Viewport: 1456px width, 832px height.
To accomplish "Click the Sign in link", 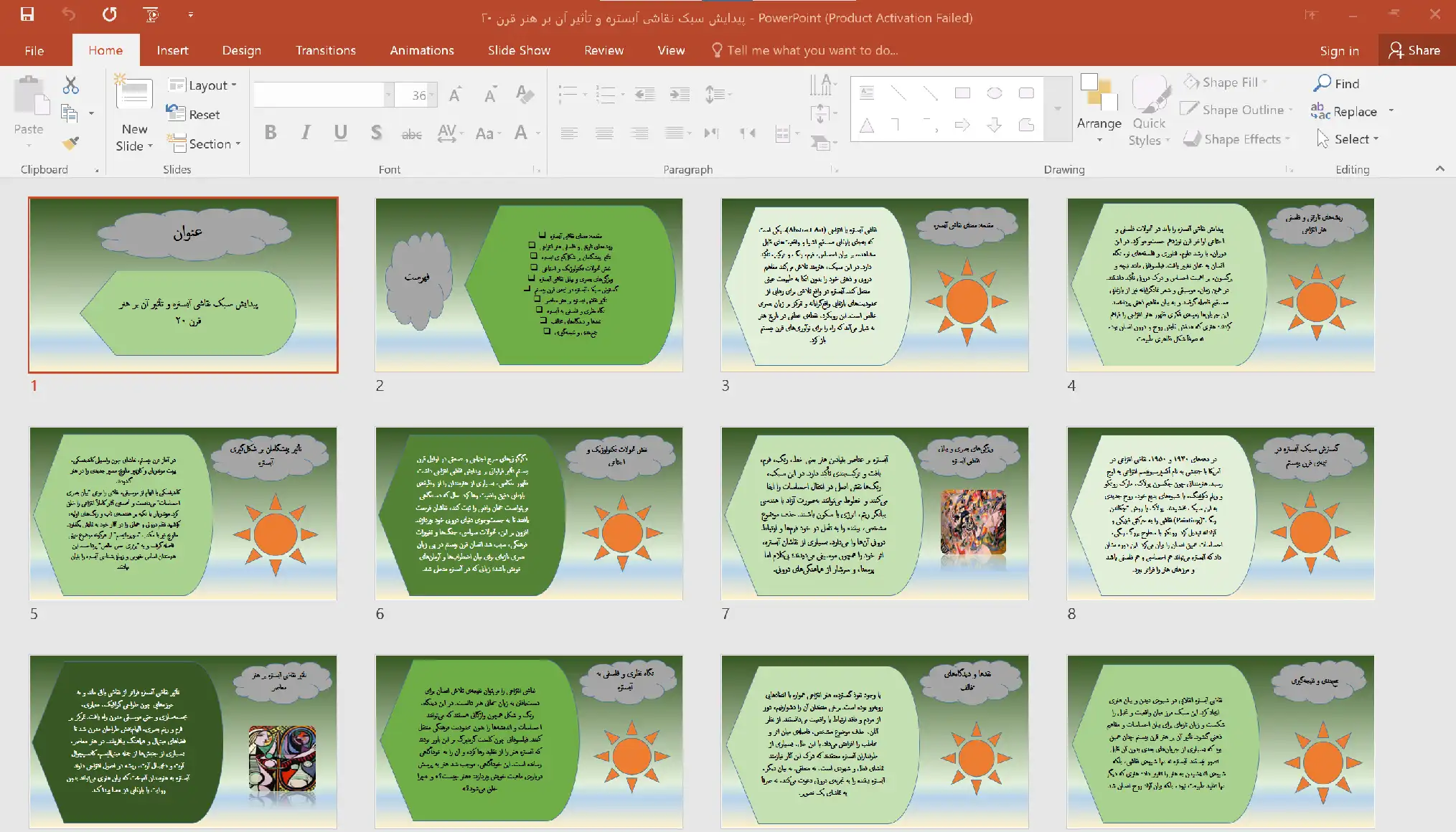I will [x=1339, y=50].
